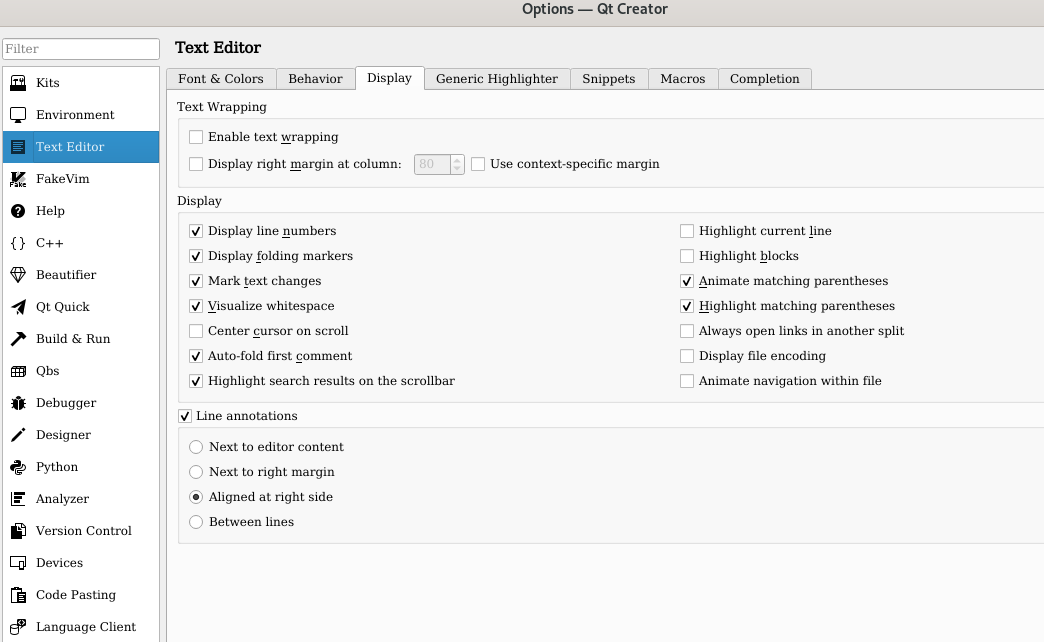Open the Kits settings icon
1044x642 pixels.
point(18,83)
